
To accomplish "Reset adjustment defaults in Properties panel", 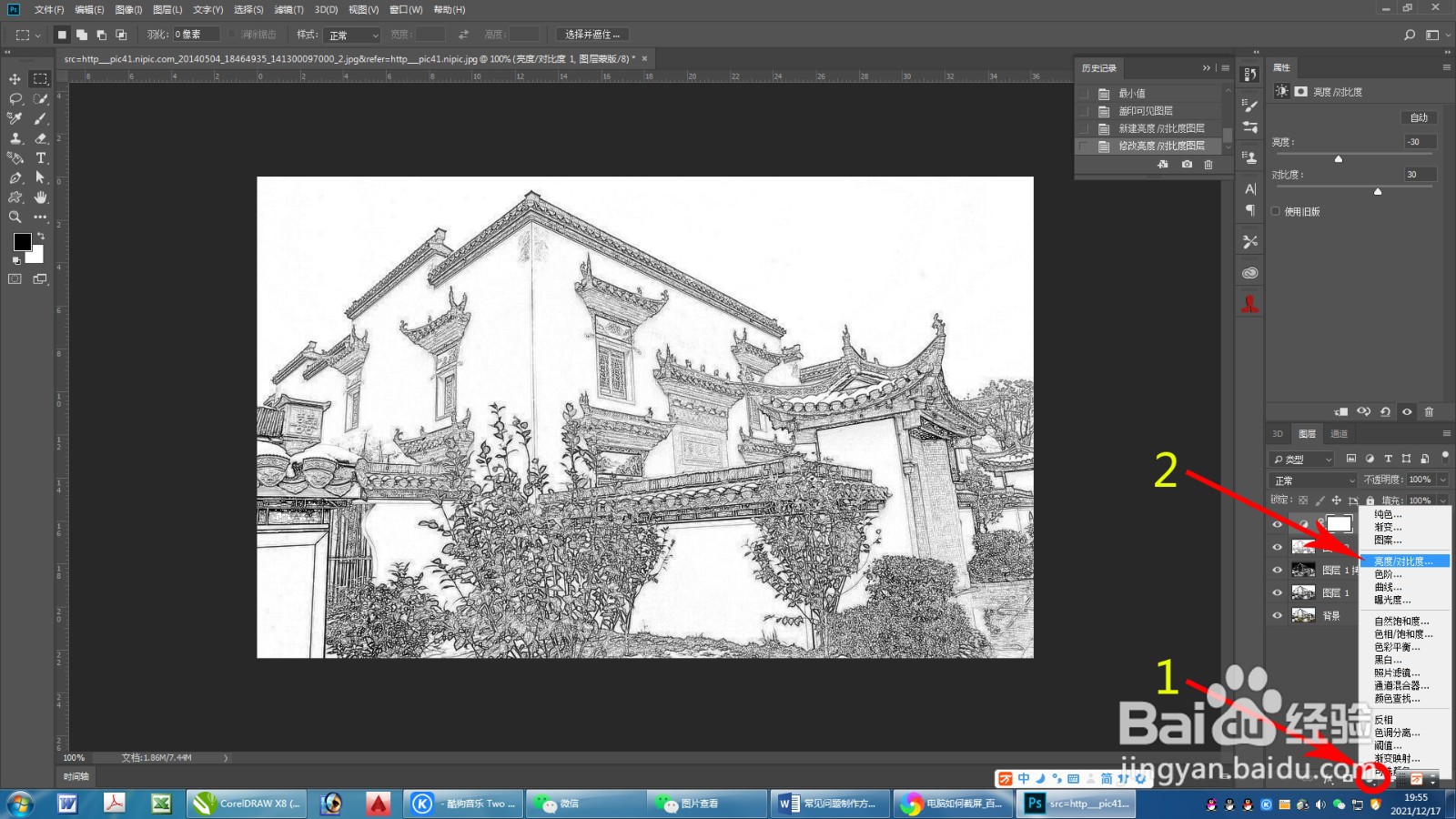I will click(x=1385, y=411).
